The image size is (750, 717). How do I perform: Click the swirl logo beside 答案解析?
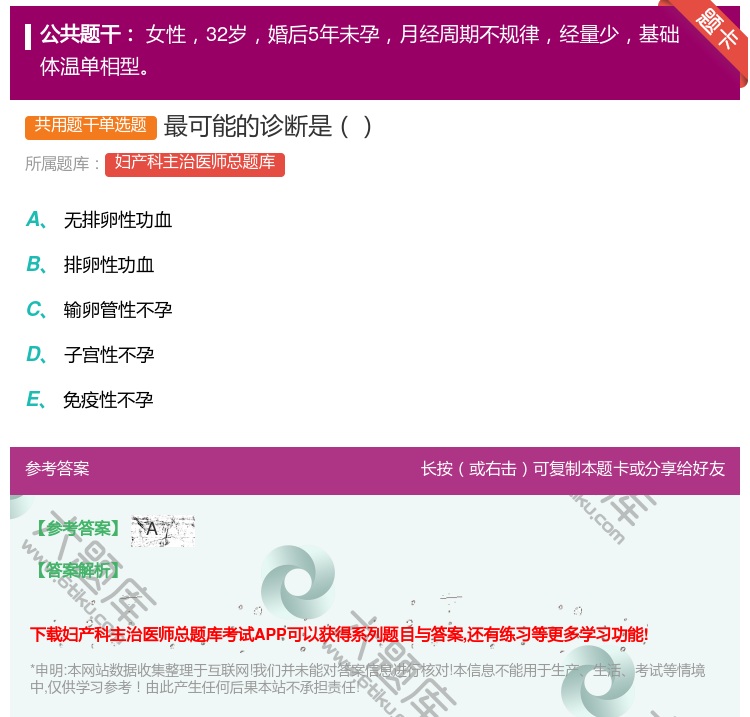coord(297,582)
